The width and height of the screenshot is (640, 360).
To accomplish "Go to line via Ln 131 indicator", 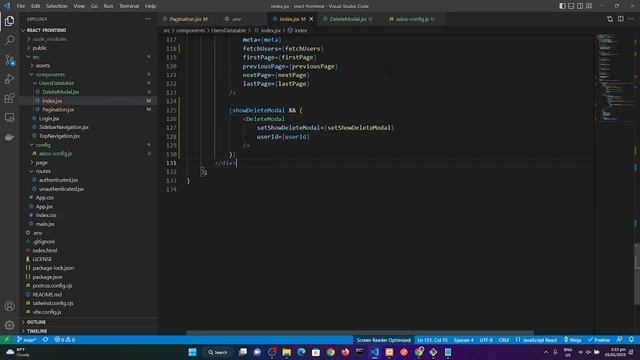I will 432,340.
